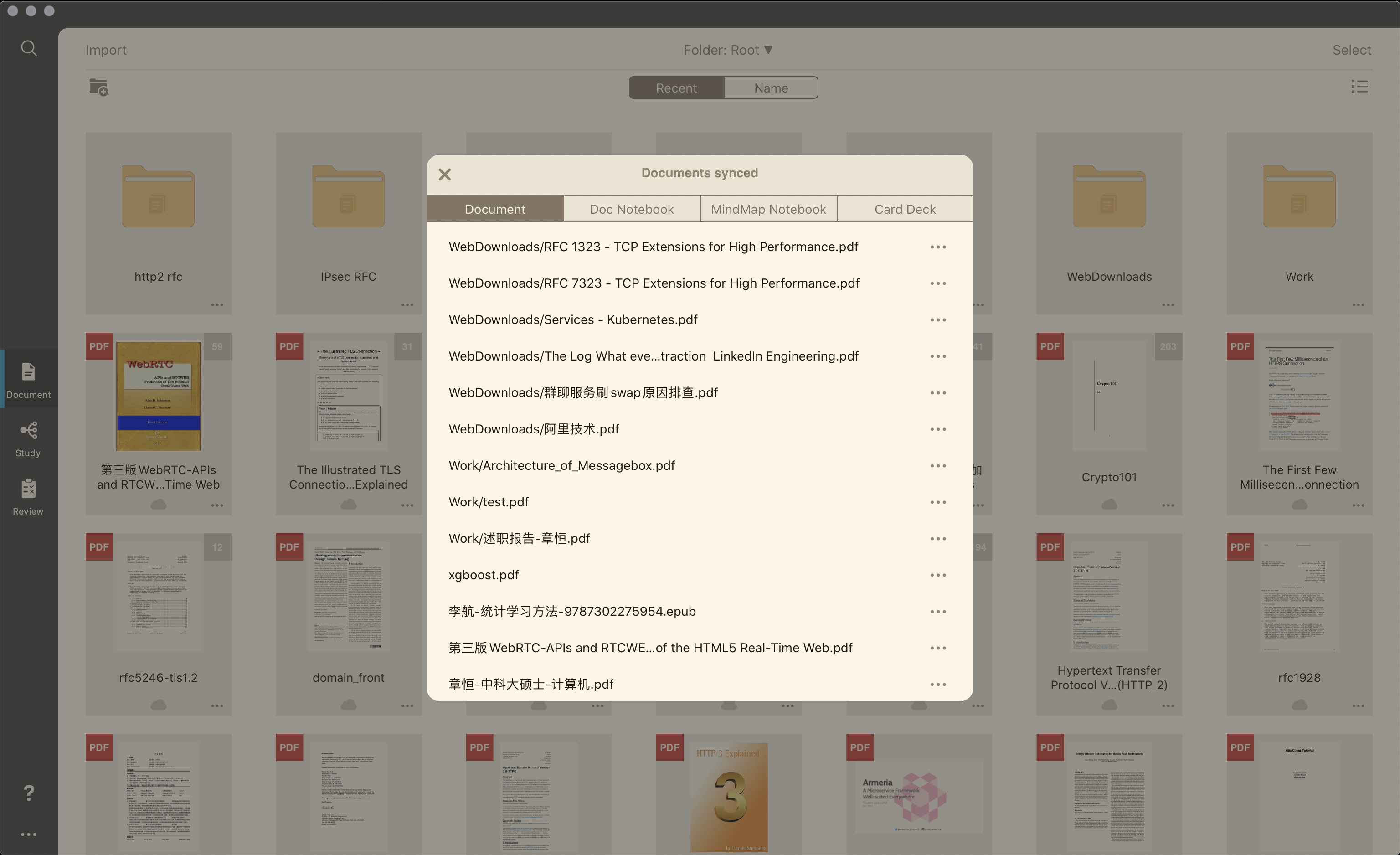Switch to MindMap Notebook tab
The height and width of the screenshot is (855, 1400).
point(768,209)
